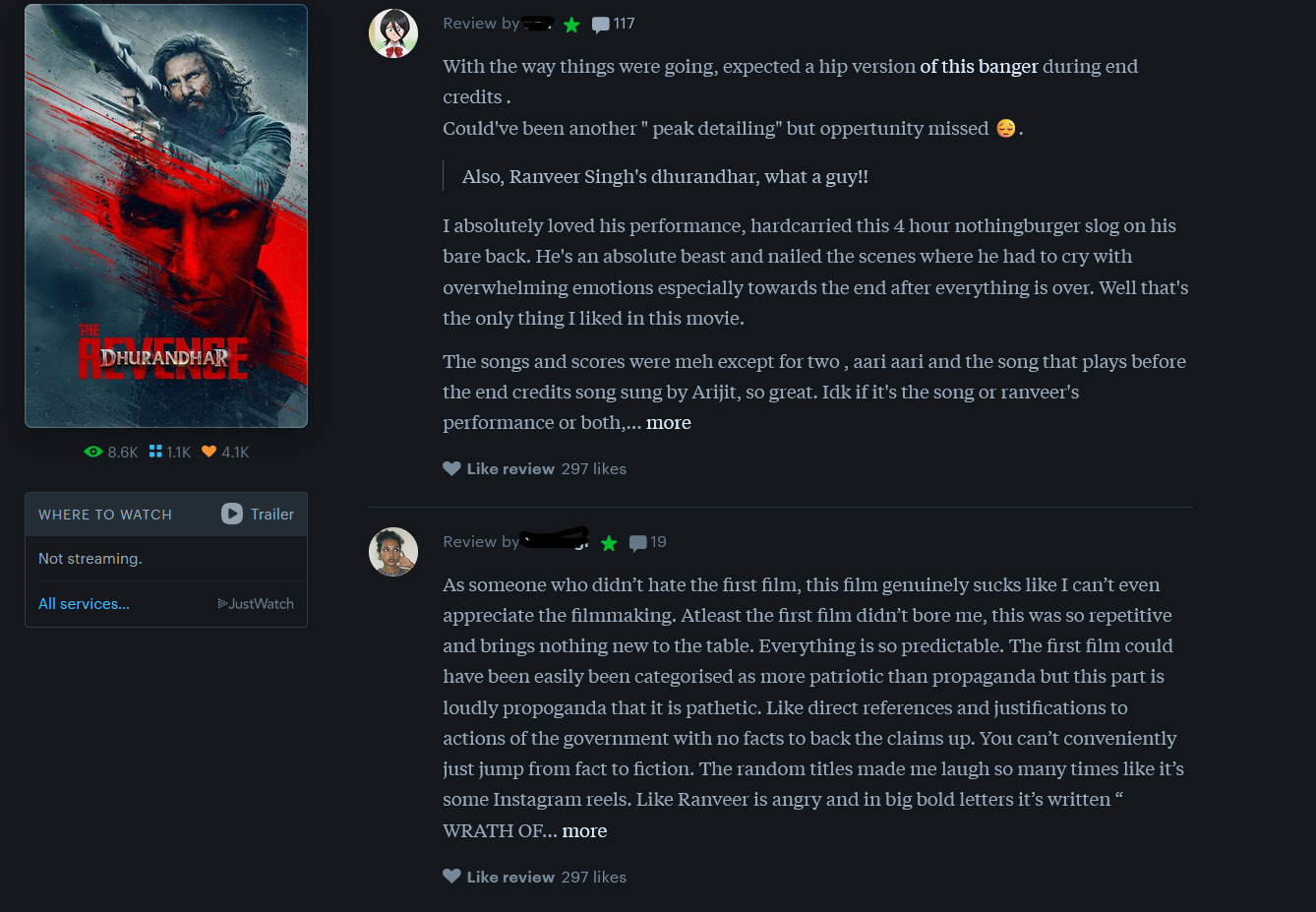Open the second reviewer's avatar

[393, 552]
